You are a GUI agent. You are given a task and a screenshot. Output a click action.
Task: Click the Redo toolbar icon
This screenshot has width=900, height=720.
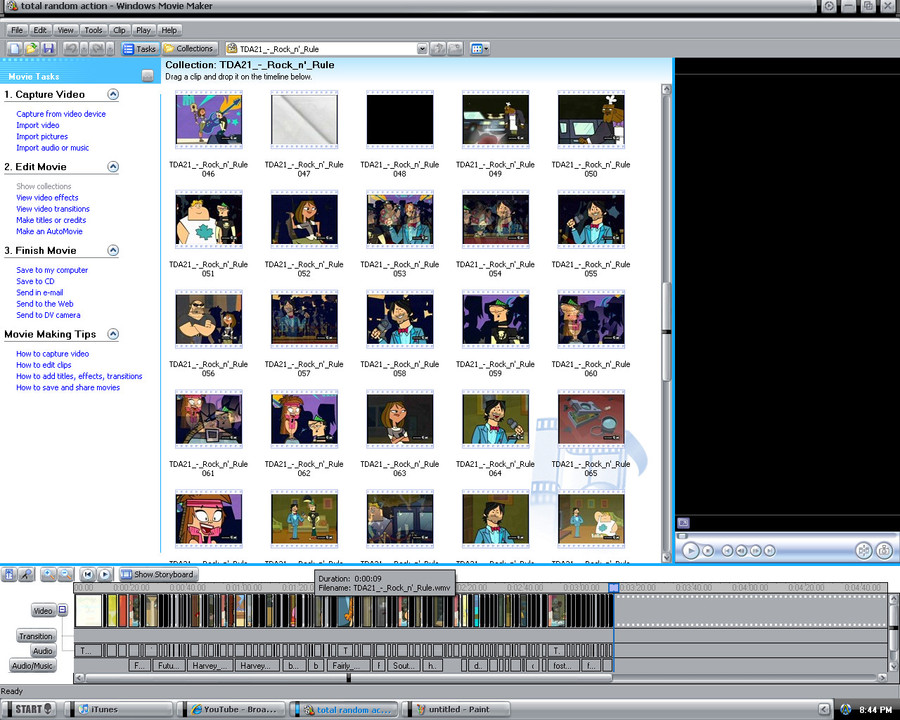click(97, 49)
